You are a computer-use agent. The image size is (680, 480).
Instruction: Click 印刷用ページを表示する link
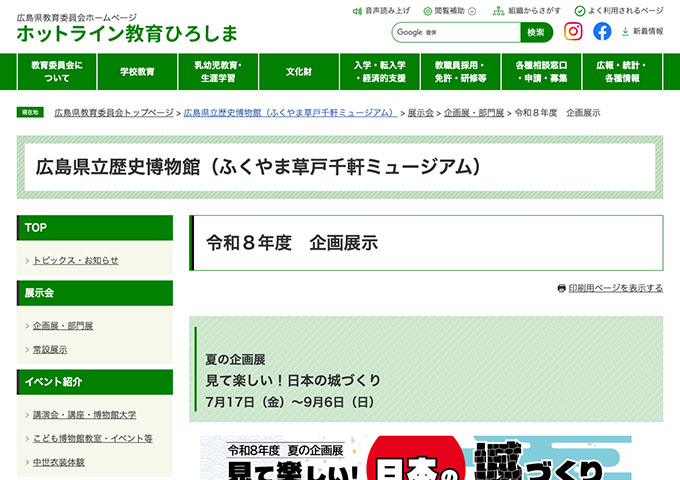click(616, 288)
